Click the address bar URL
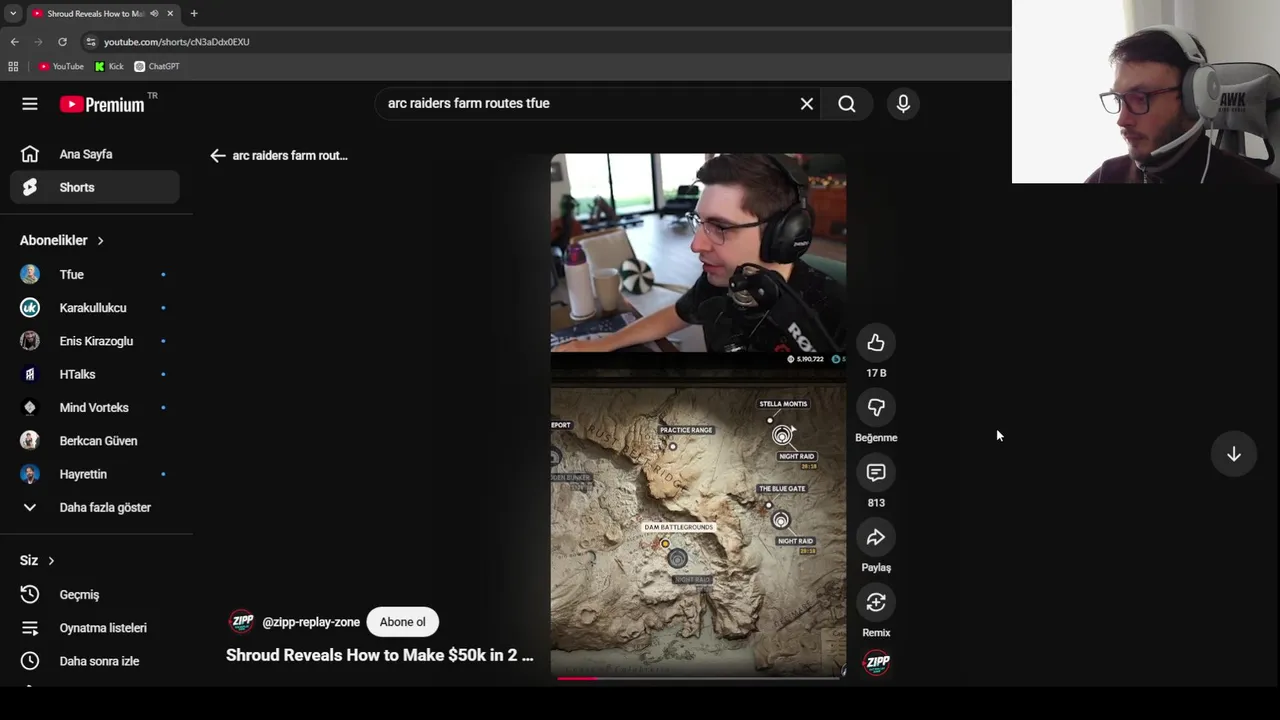This screenshot has width=1280, height=720. (177, 42)
